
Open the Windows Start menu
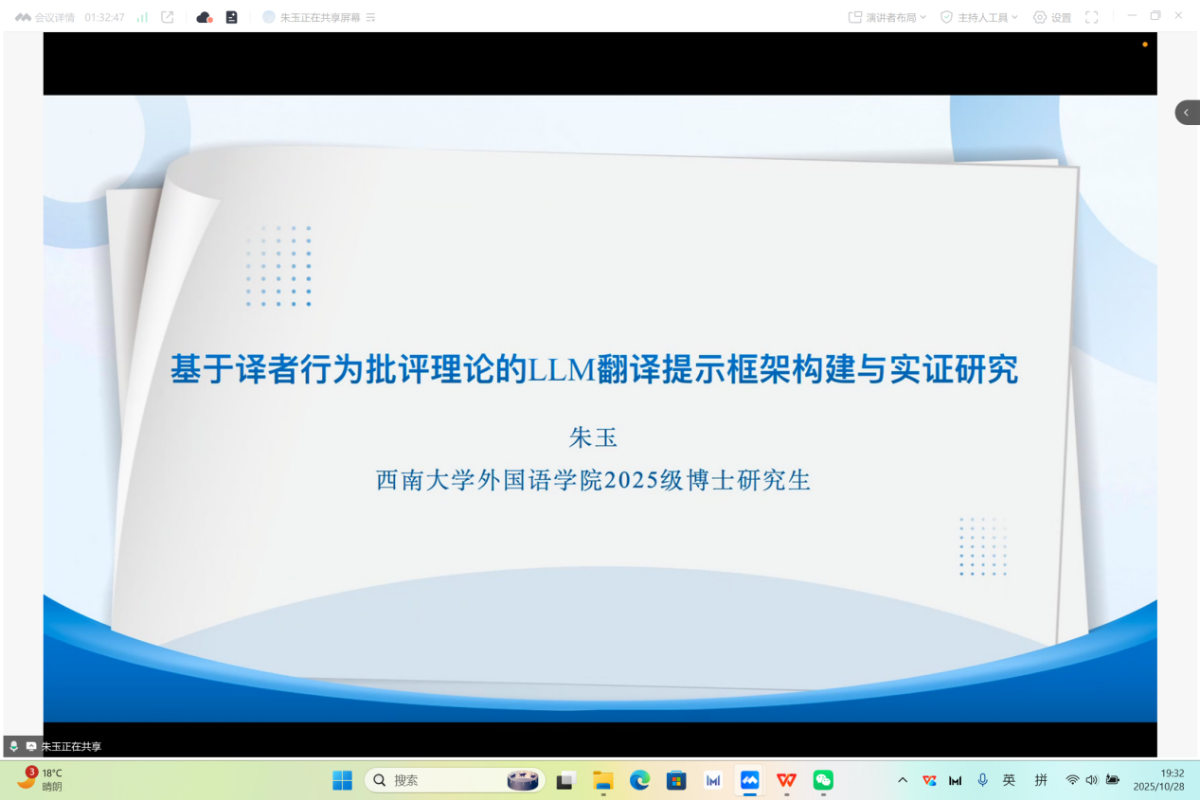pos(342,780)
